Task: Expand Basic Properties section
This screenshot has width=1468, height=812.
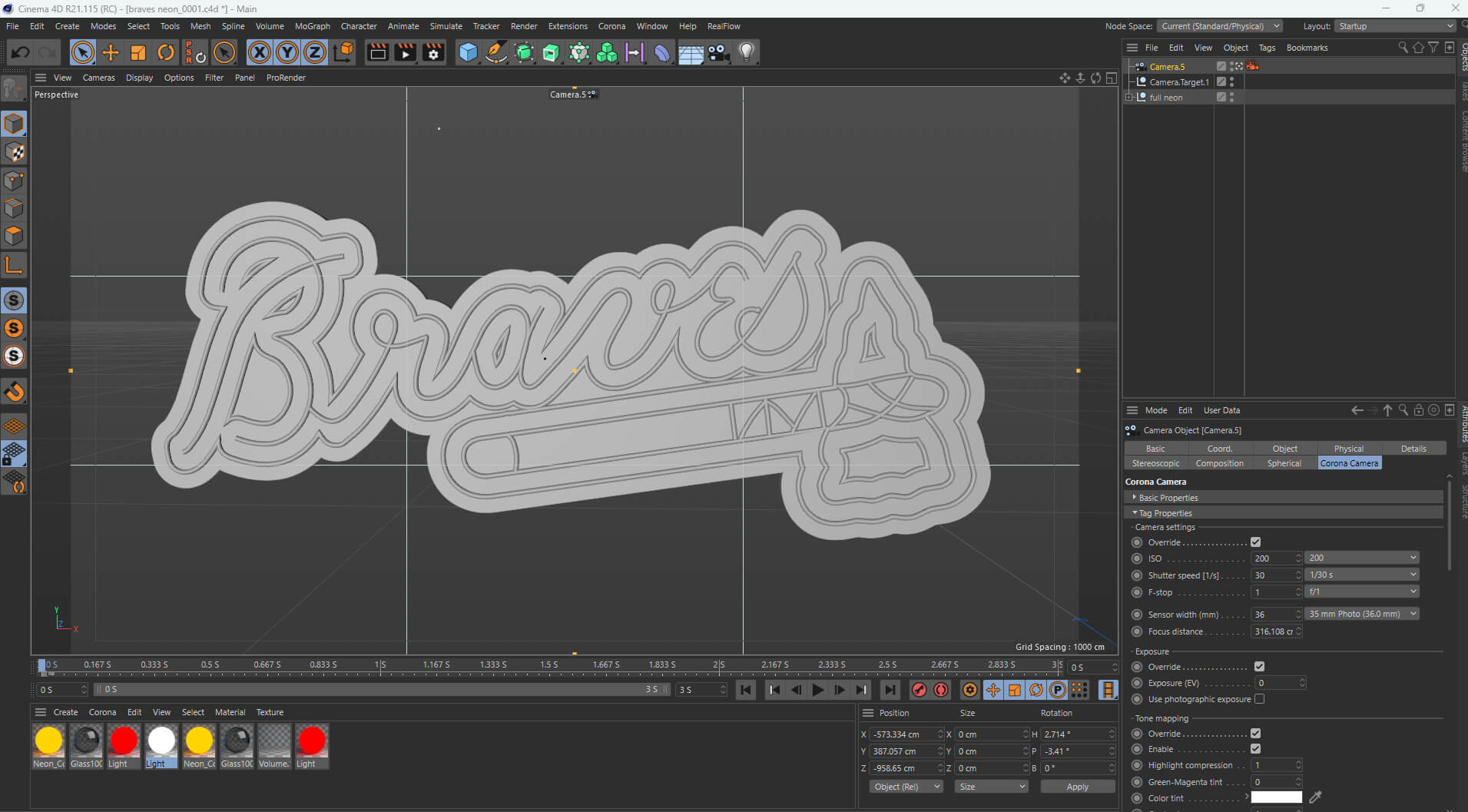Action: (1135, 497)
